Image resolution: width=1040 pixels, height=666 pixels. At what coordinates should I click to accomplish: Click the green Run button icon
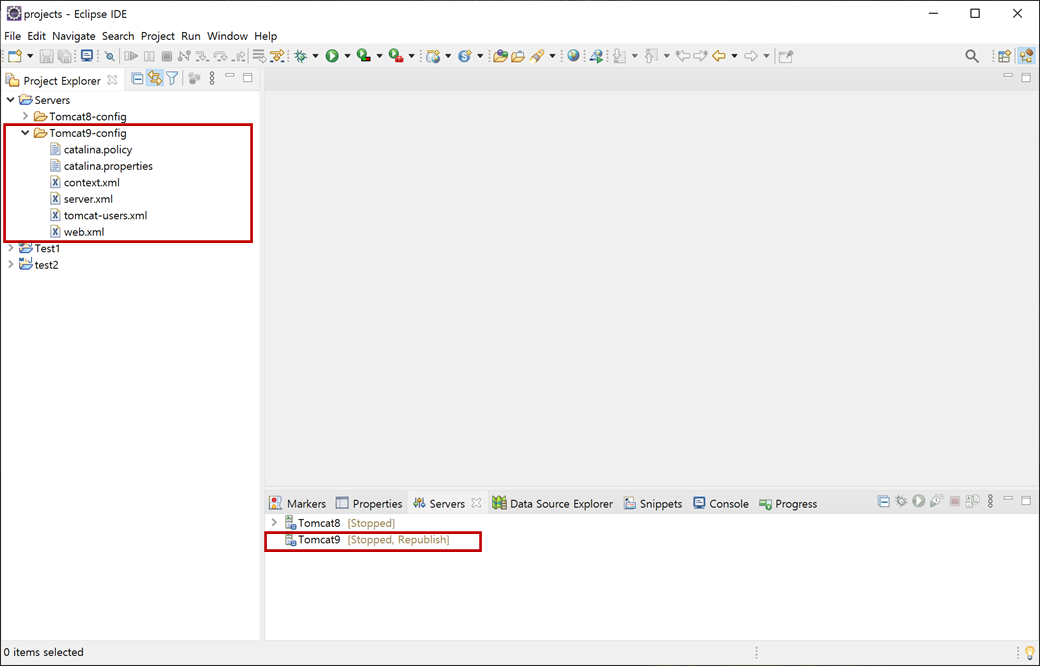pos(332,56)
